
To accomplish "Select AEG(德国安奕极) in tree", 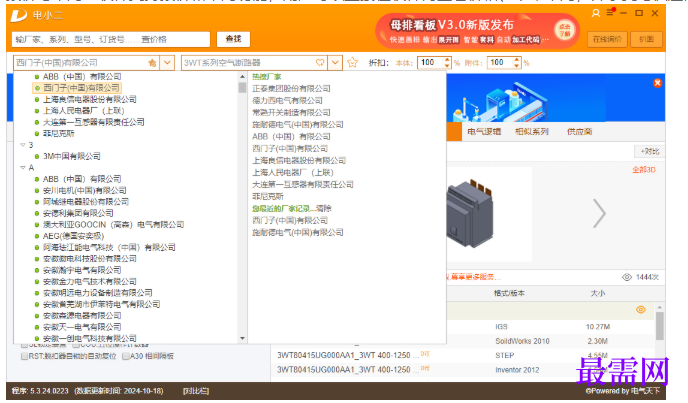I will tap(73, 236).
